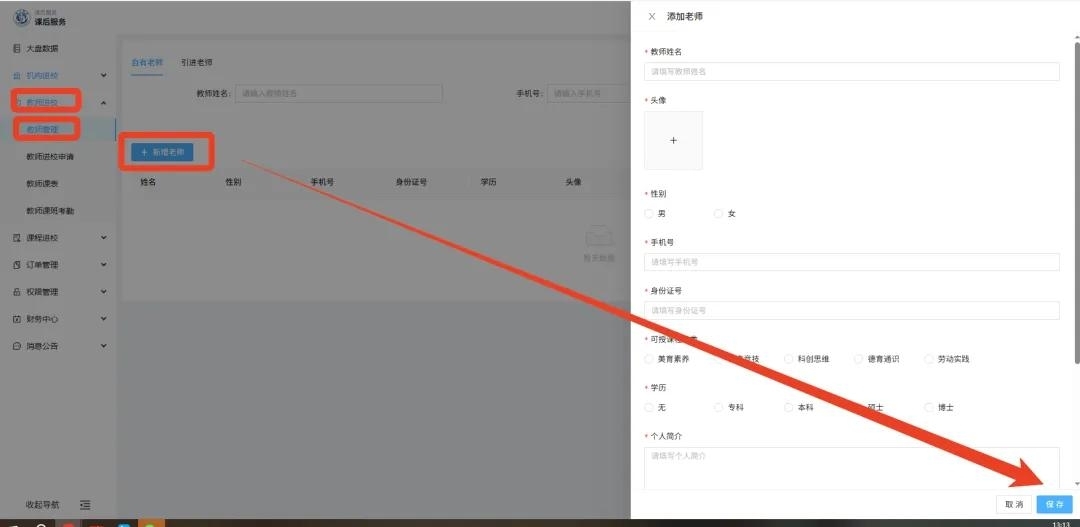Choose 博士 as education level
The height and width of the screenshot is (527, 1080).
[930, 408]
